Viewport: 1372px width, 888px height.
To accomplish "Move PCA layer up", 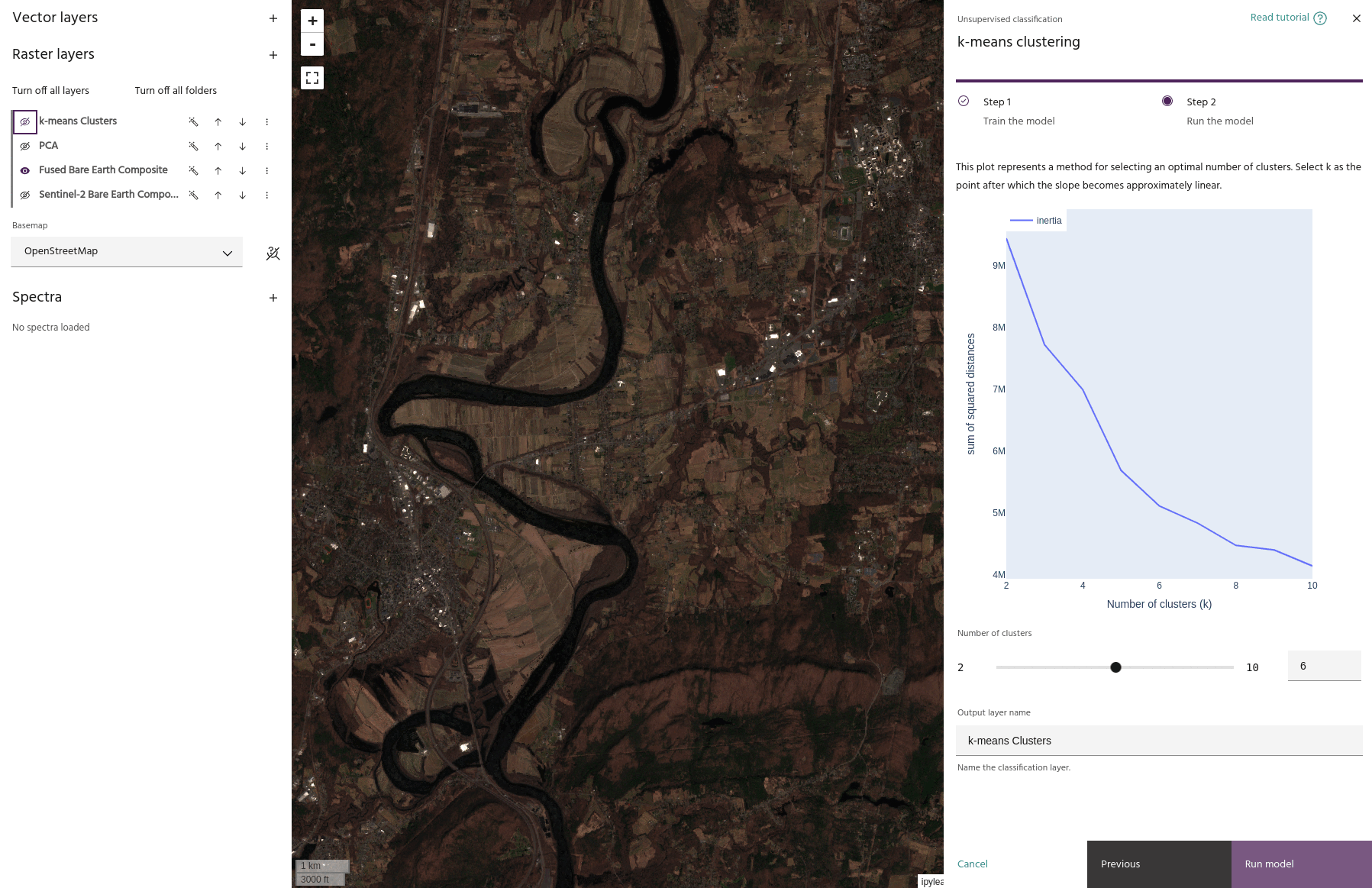I will 218,146.
